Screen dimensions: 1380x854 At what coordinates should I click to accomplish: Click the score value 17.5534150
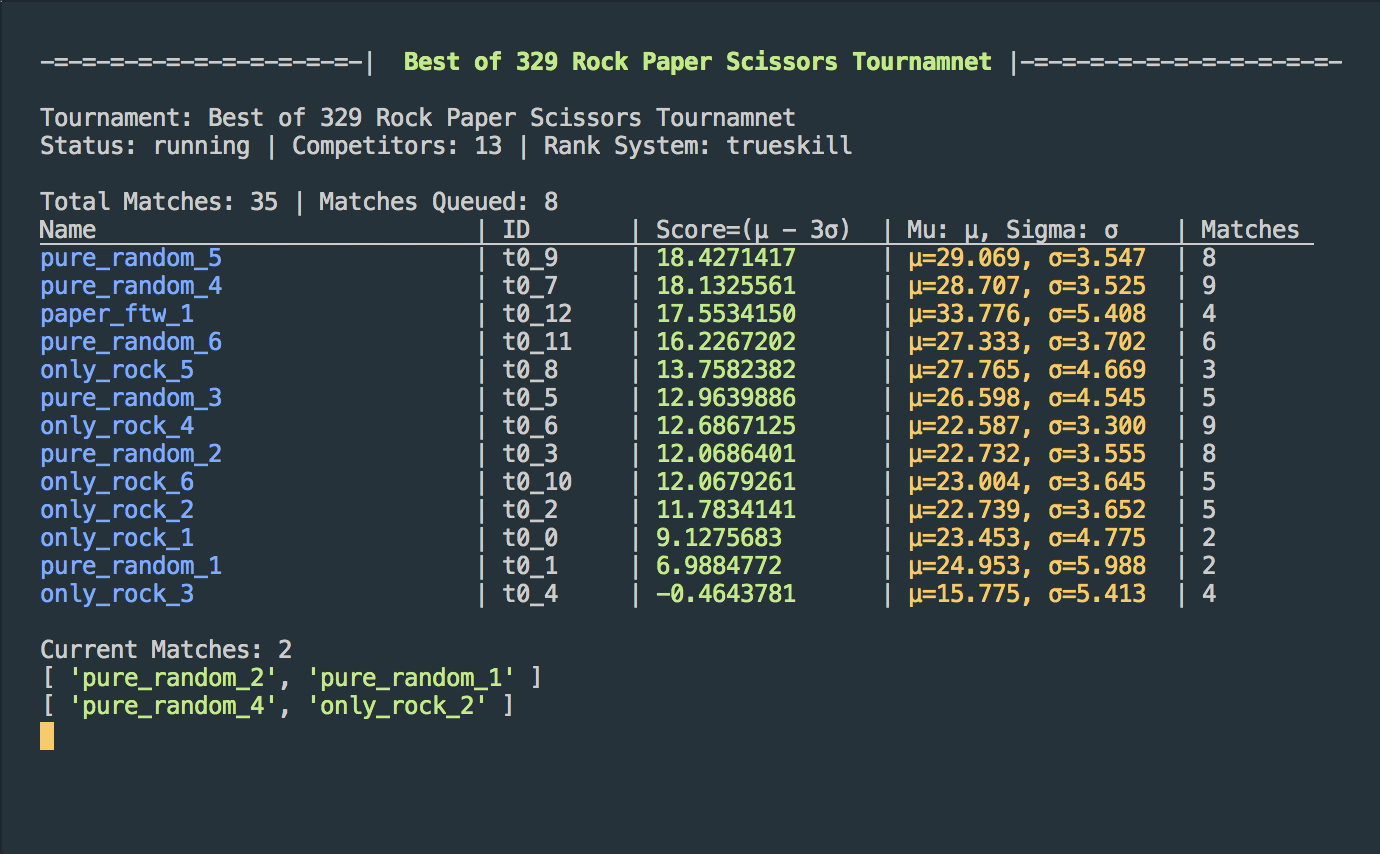726,314
